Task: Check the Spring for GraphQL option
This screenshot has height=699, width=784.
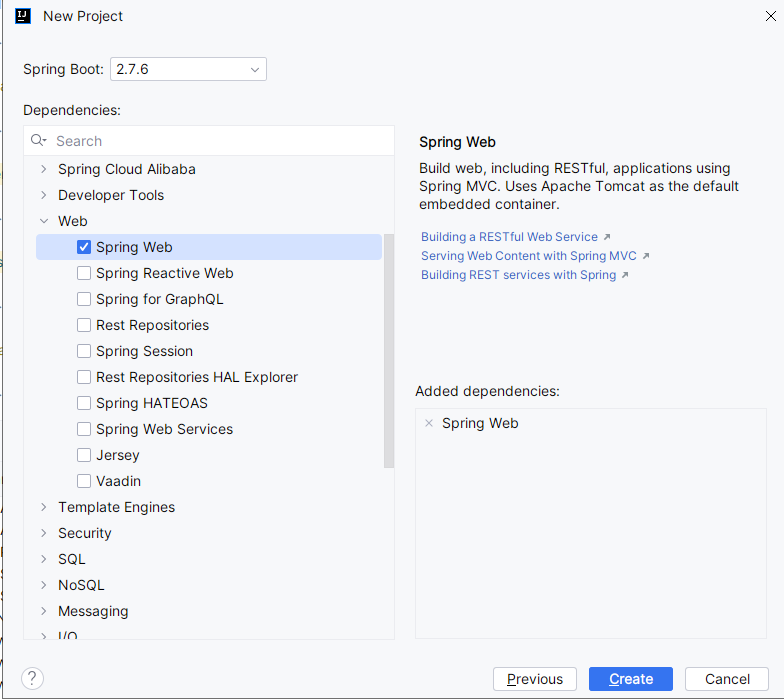Action: coord(84,299)
